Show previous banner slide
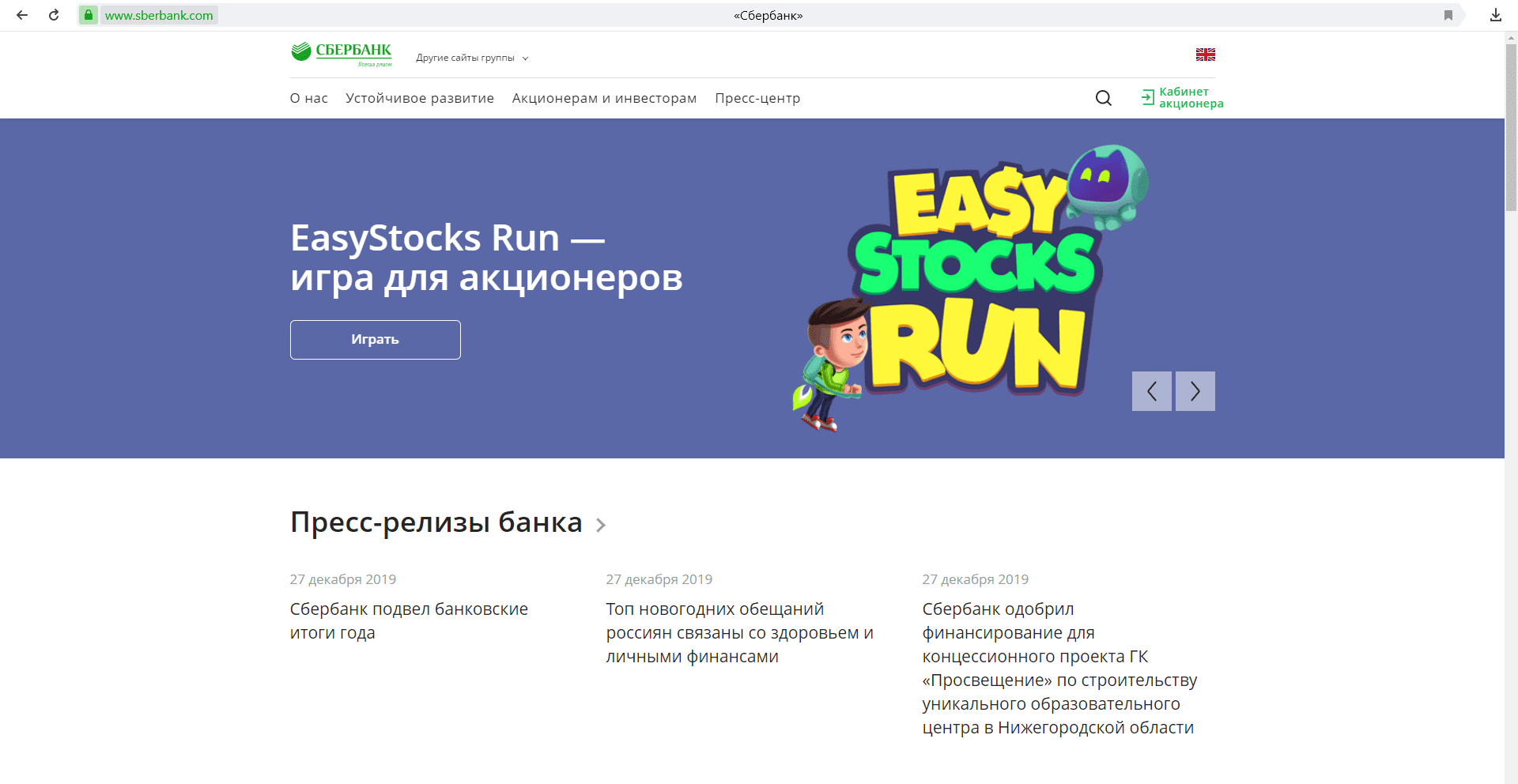This screenshot has height=784, width=1518. [x=1151, y=391]
